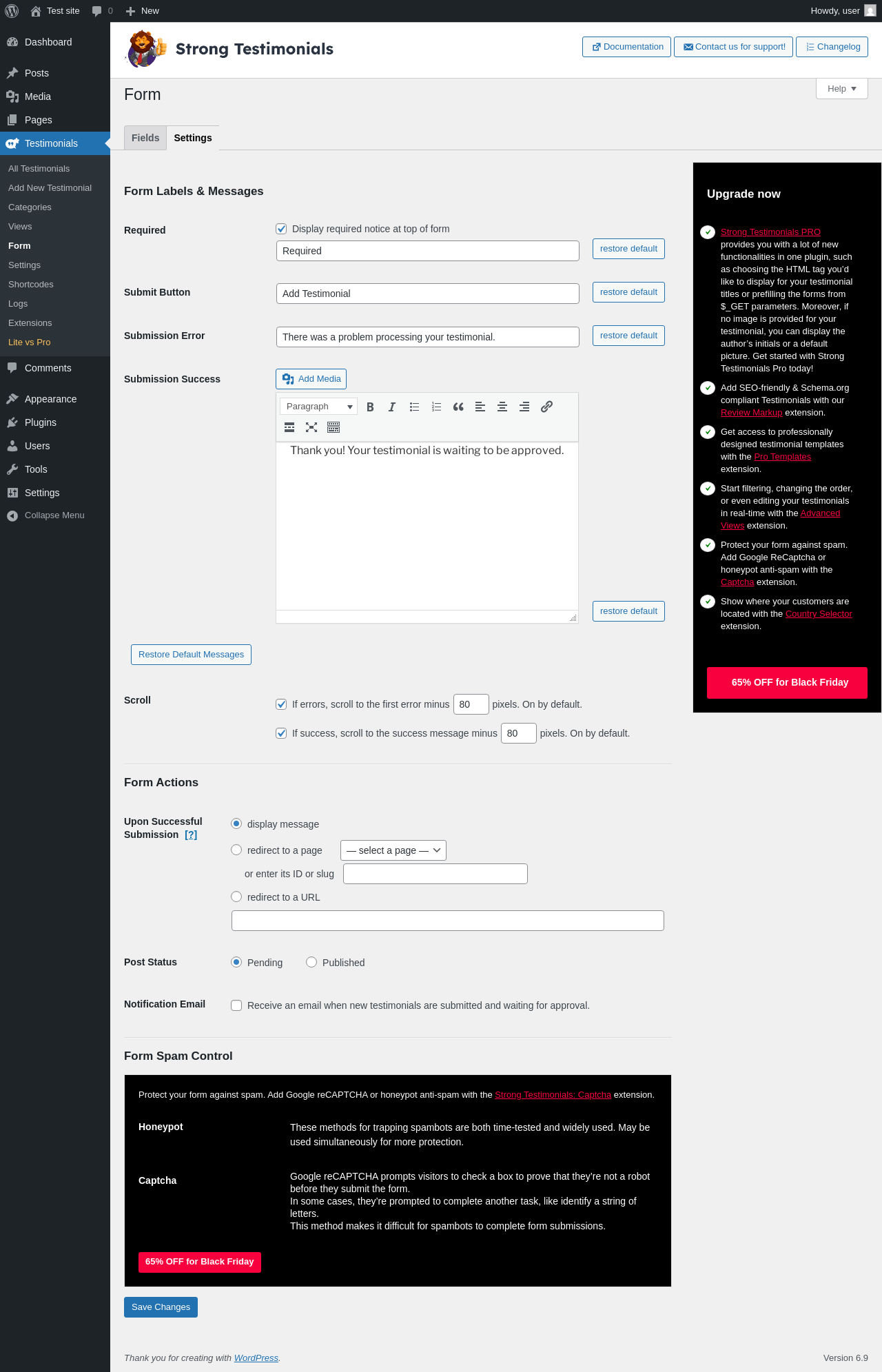
Task: Open the Shortcodes submenu item
Action: (x=31, y=285)
